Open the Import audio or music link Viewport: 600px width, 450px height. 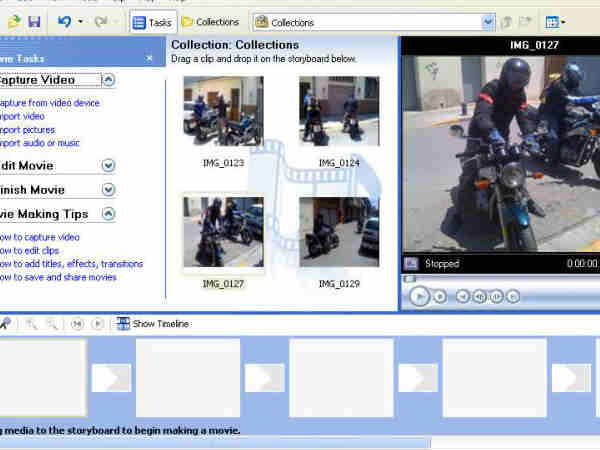coord(40,143)
